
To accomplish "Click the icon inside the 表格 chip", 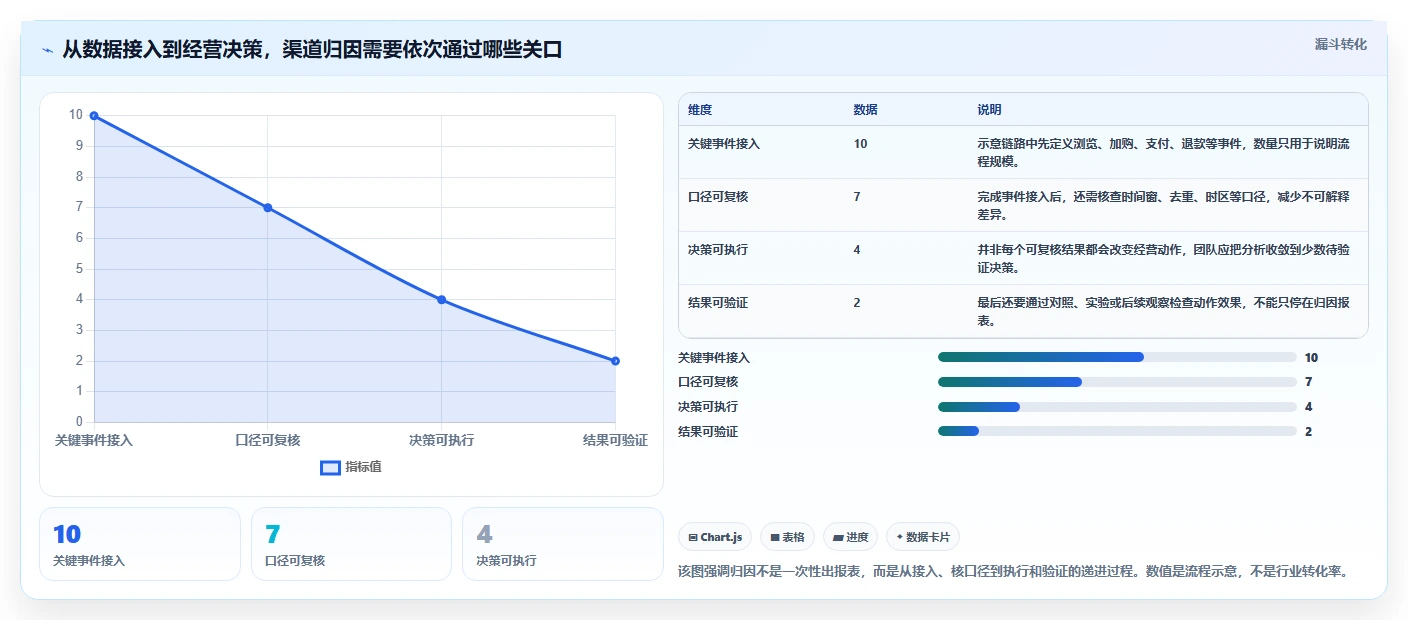I will [x=774, y=537].
